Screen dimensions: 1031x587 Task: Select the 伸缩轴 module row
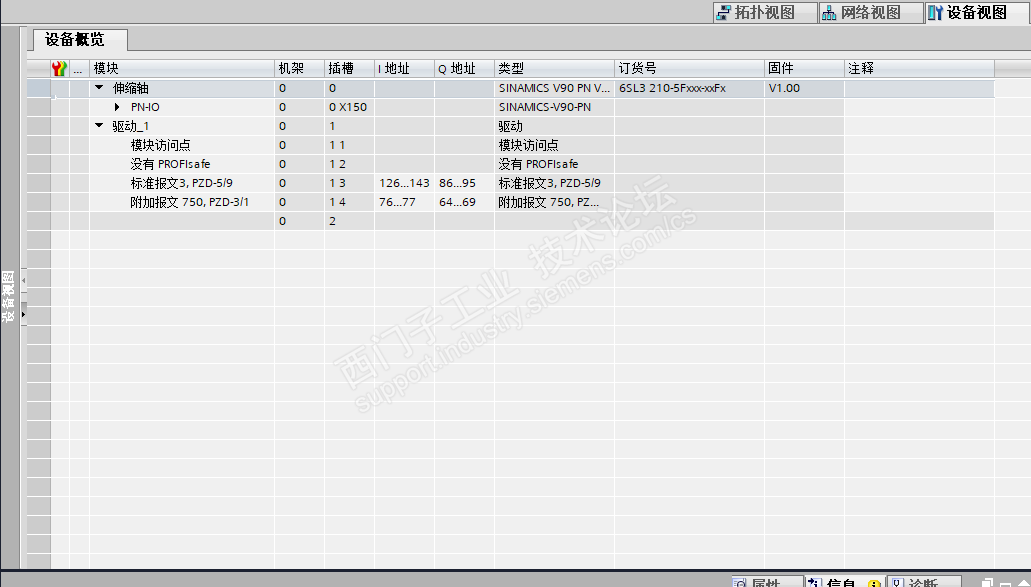point(510,88)
